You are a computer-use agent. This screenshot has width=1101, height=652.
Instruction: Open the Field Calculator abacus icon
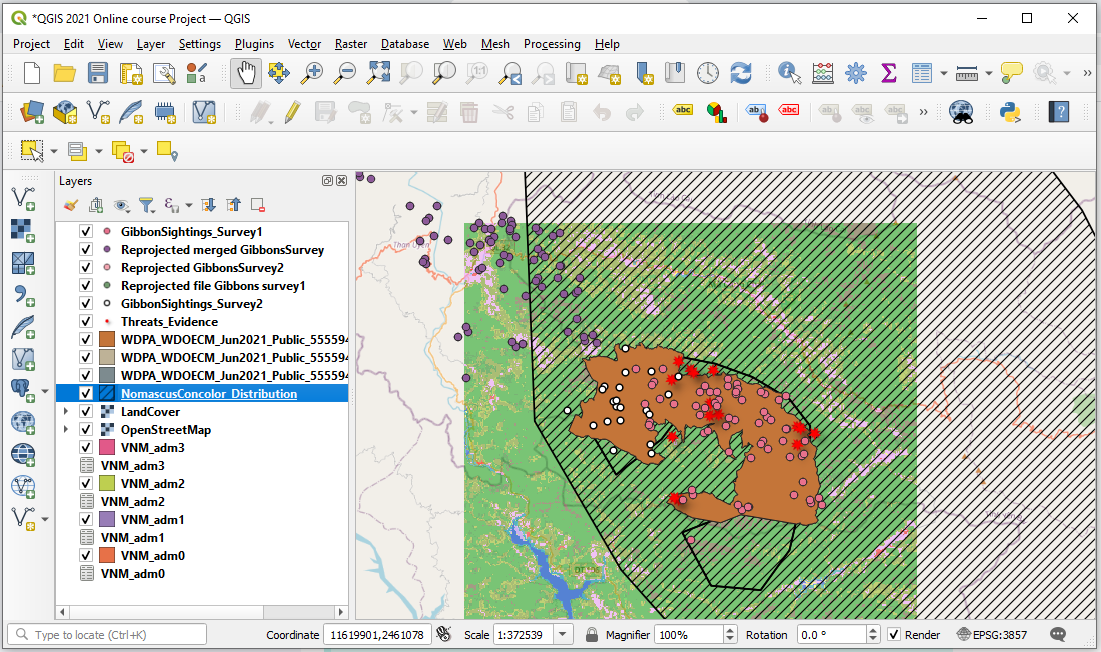pos(823,73)
